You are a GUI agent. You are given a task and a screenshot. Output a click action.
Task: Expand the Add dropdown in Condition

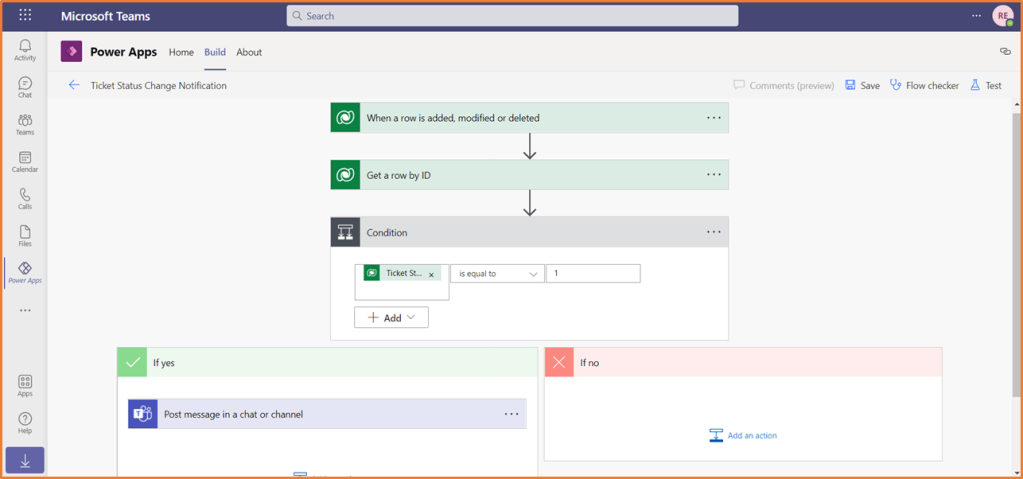391,318
